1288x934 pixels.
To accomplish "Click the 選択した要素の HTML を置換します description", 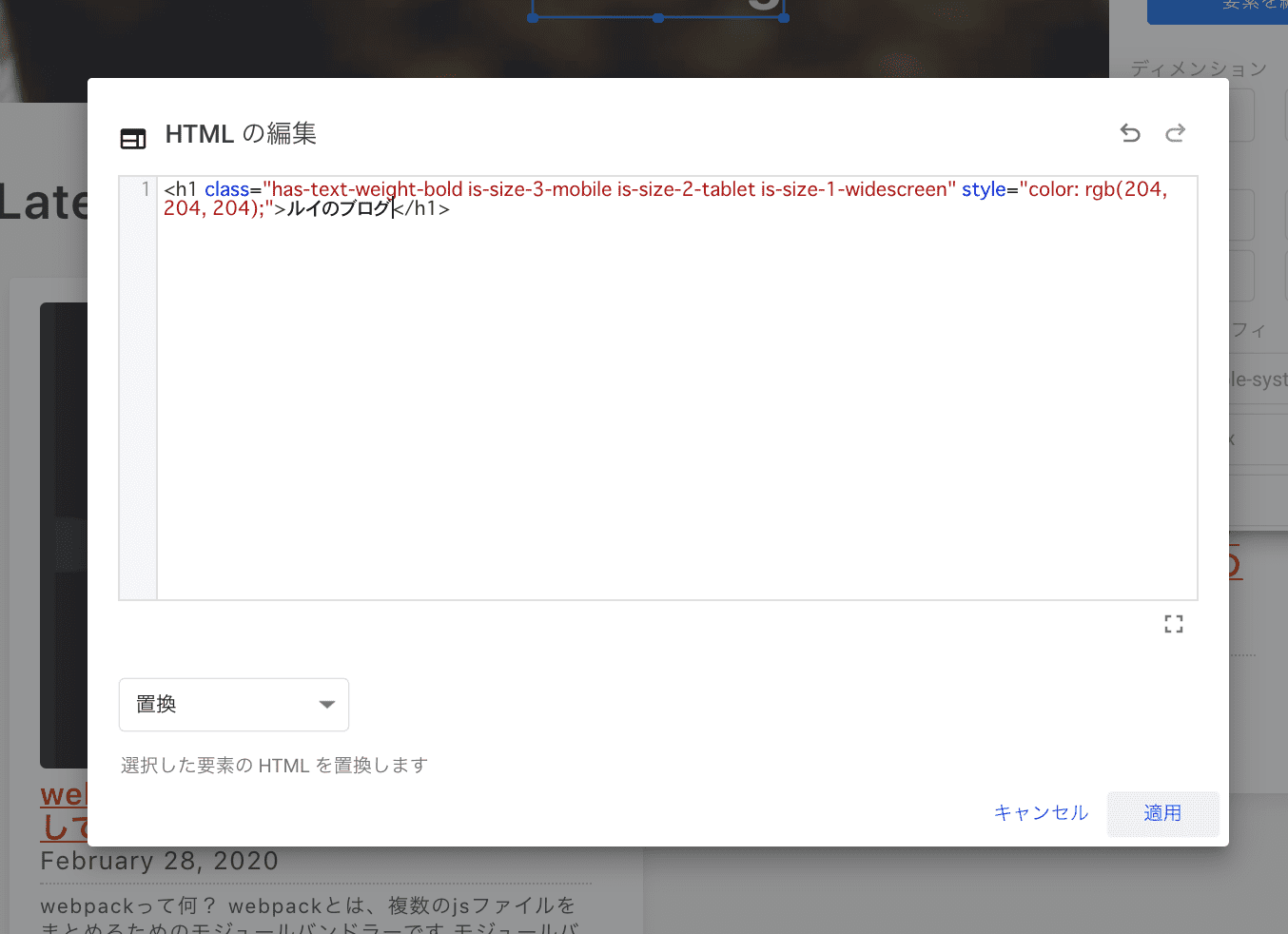I will click(x=274, y=766).
